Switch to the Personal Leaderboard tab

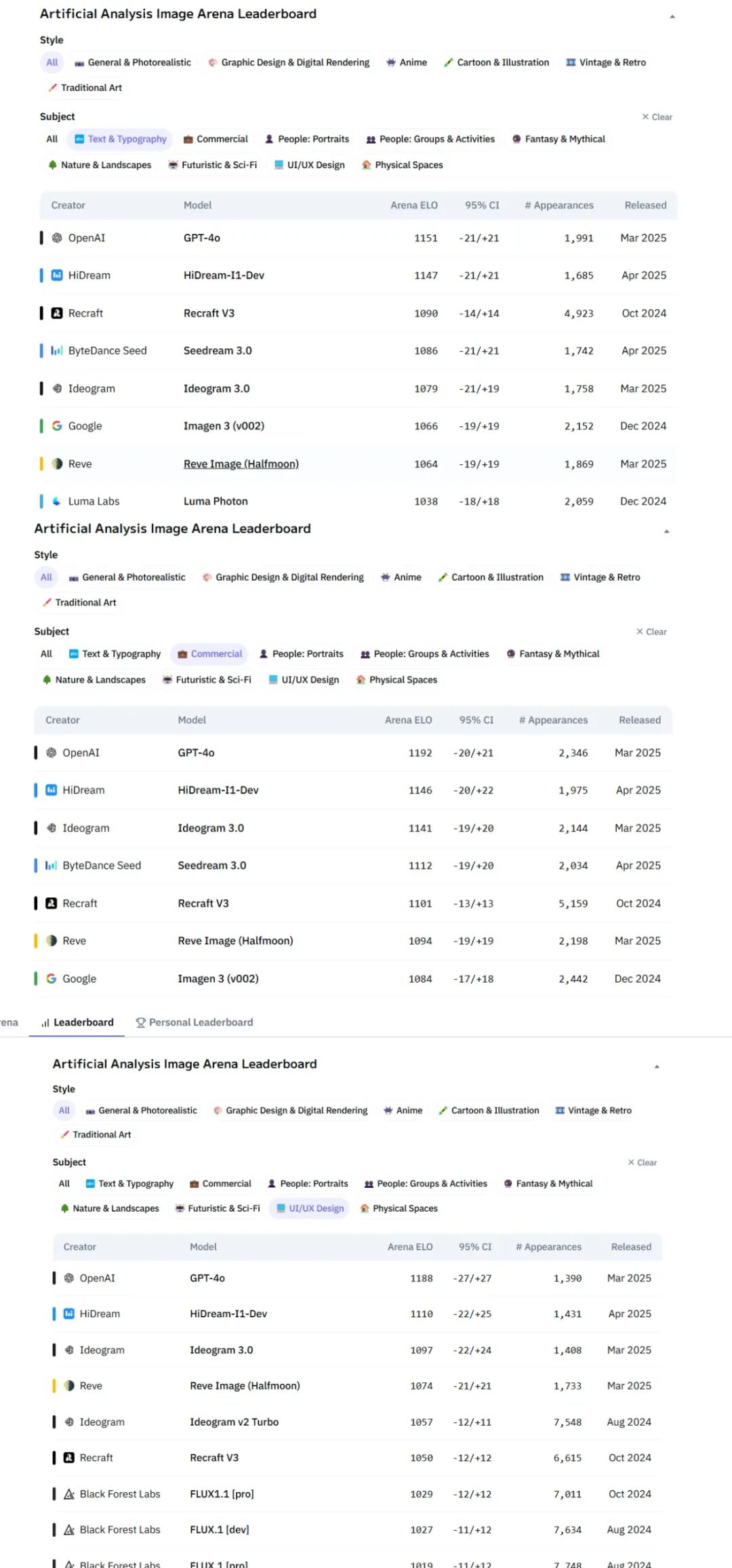point(195,1023)
